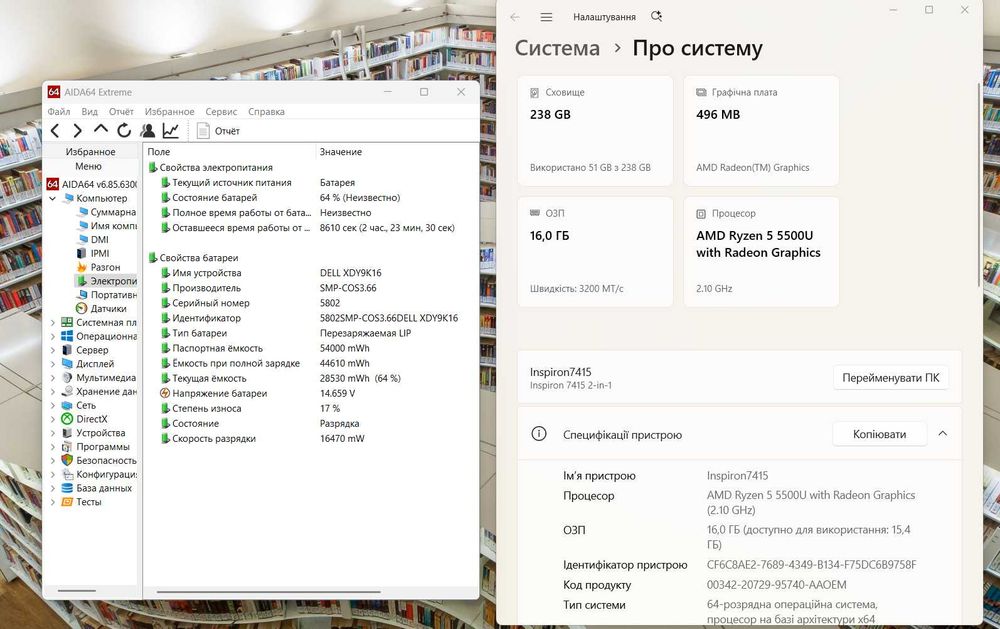This screenshot has height=629, width=1000.
Task: Select the Безопасность tree item
Action: click(99, 461)
